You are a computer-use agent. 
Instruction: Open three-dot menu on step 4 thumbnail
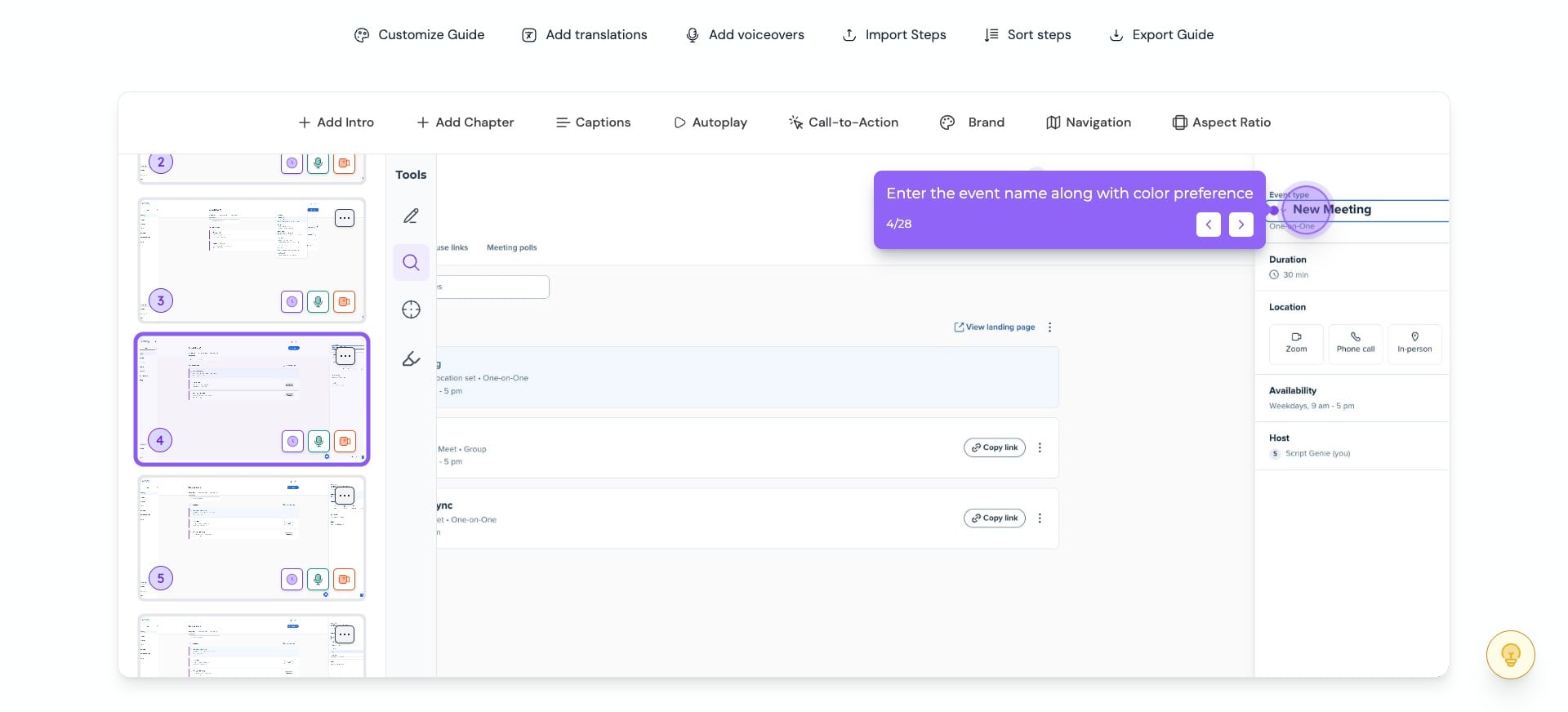coord(345,356)
